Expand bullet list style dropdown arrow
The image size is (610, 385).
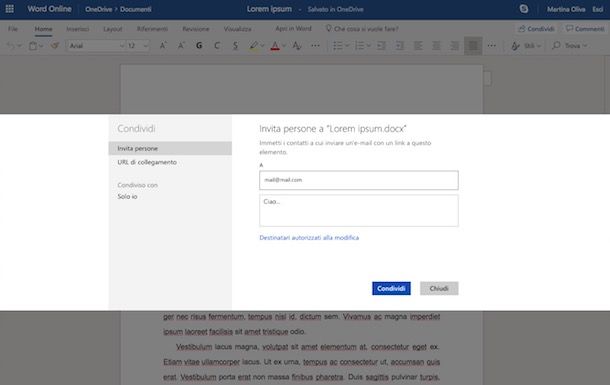tap(347, 46)
